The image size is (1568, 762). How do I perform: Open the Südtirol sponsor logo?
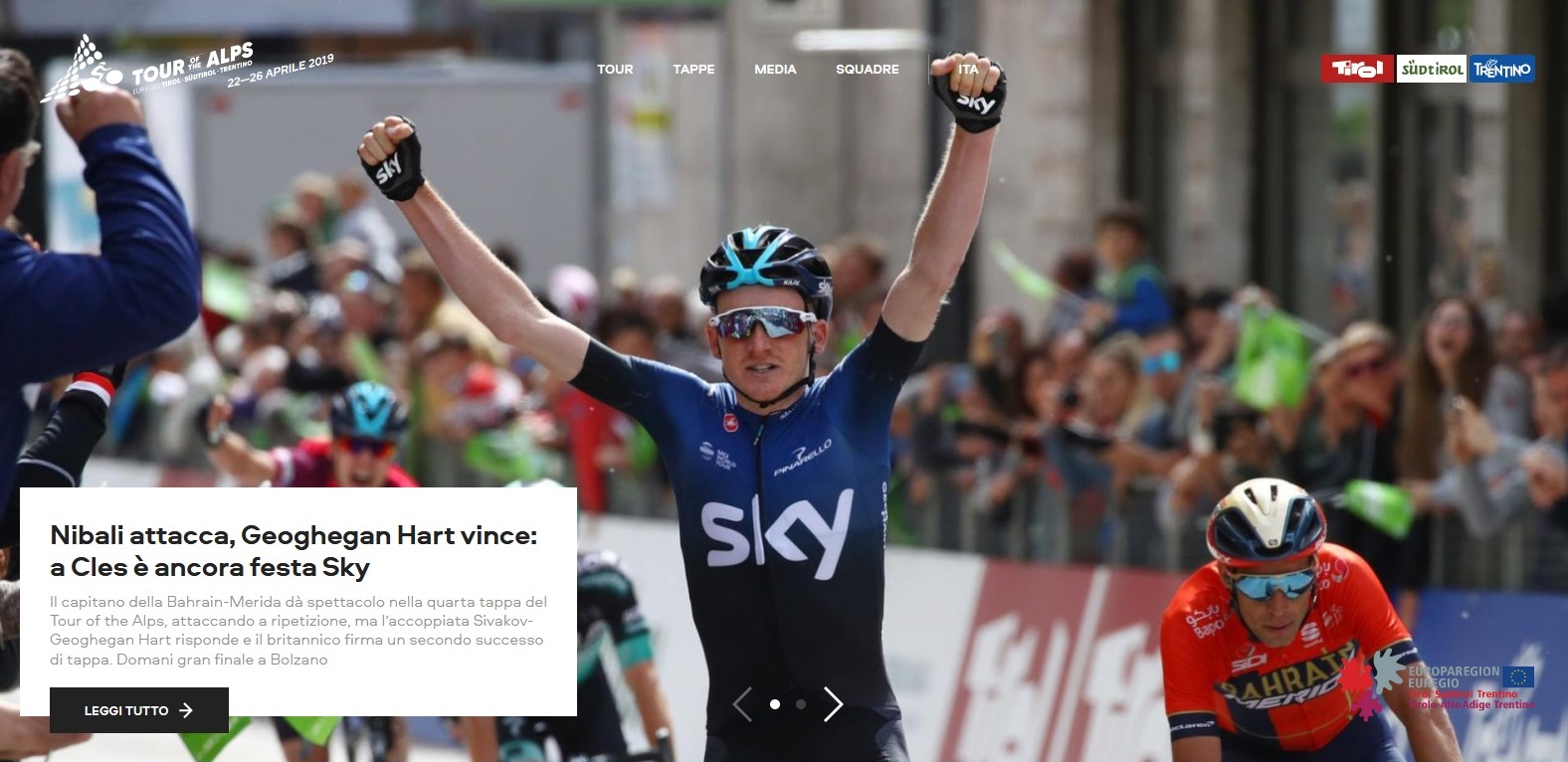point(1431,69)
